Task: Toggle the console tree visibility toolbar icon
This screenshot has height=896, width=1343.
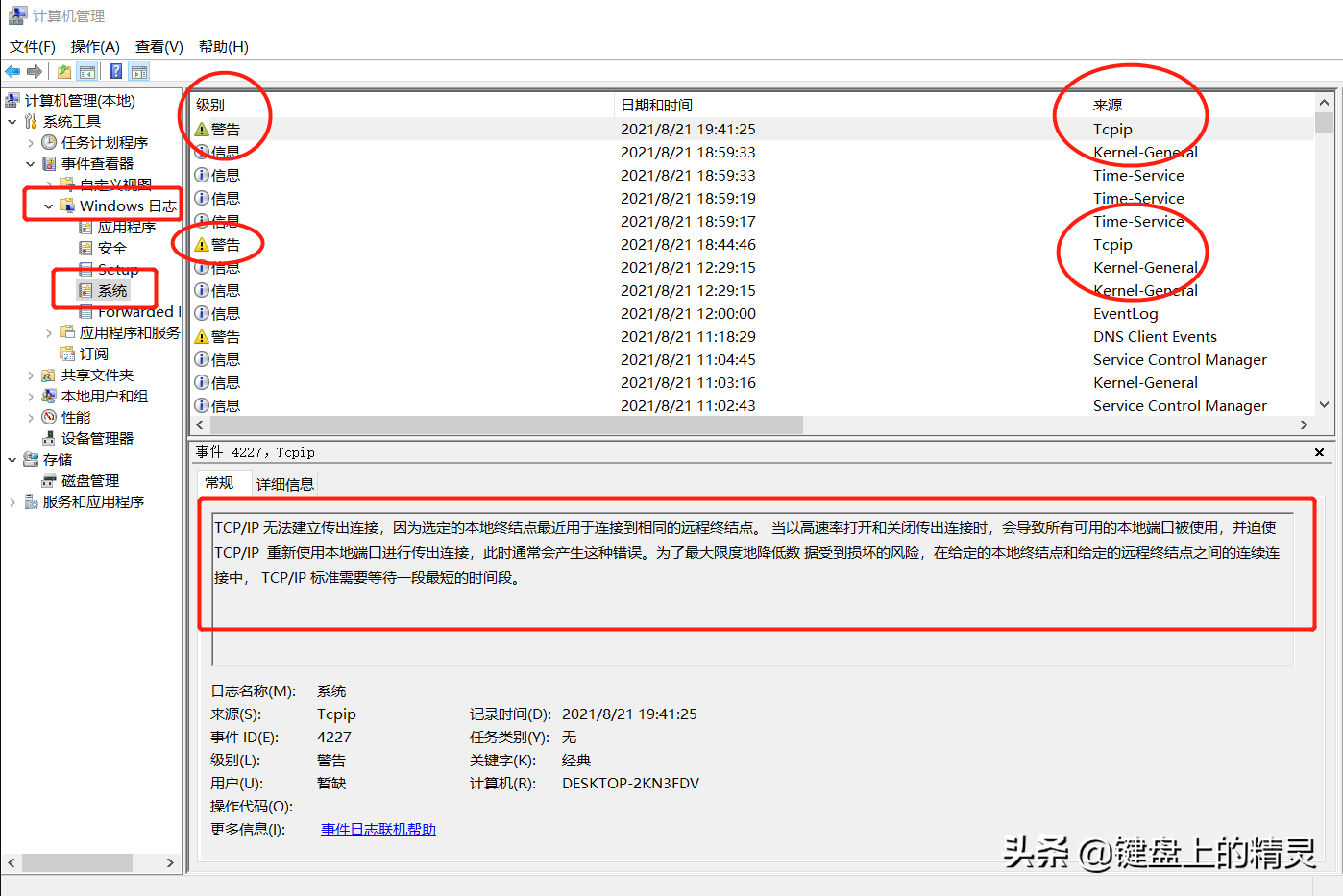Action: point(86,70)
